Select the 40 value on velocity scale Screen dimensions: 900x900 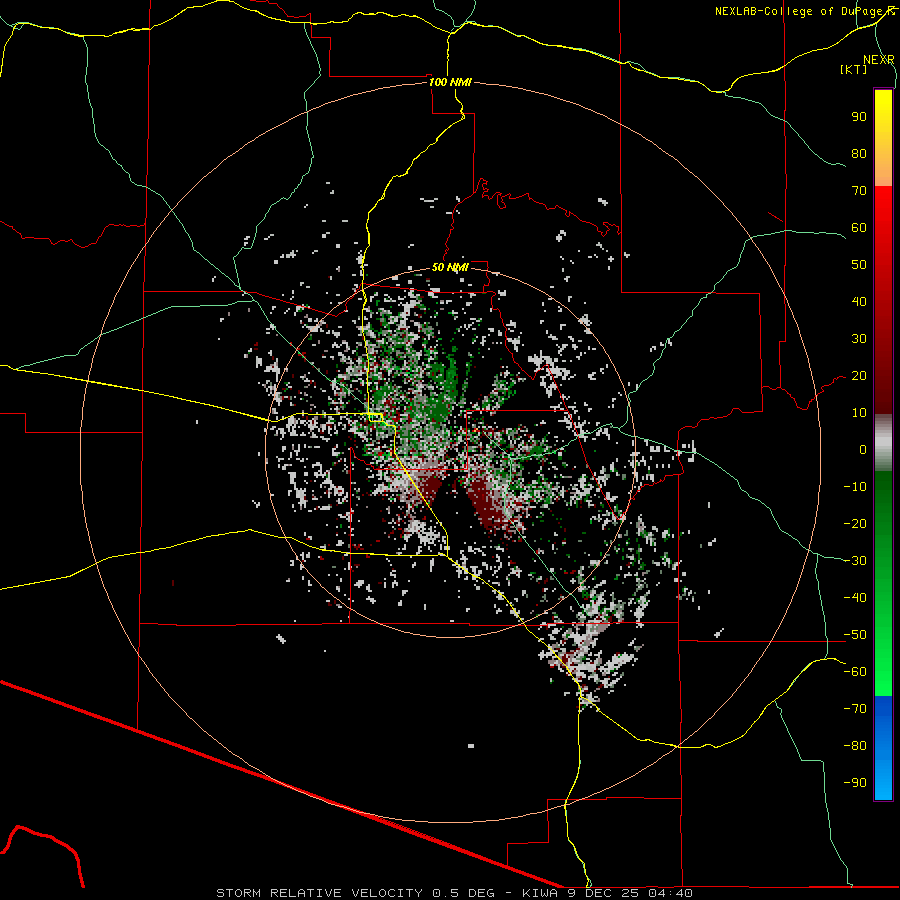pyautogui.click(x=859, y=301)
